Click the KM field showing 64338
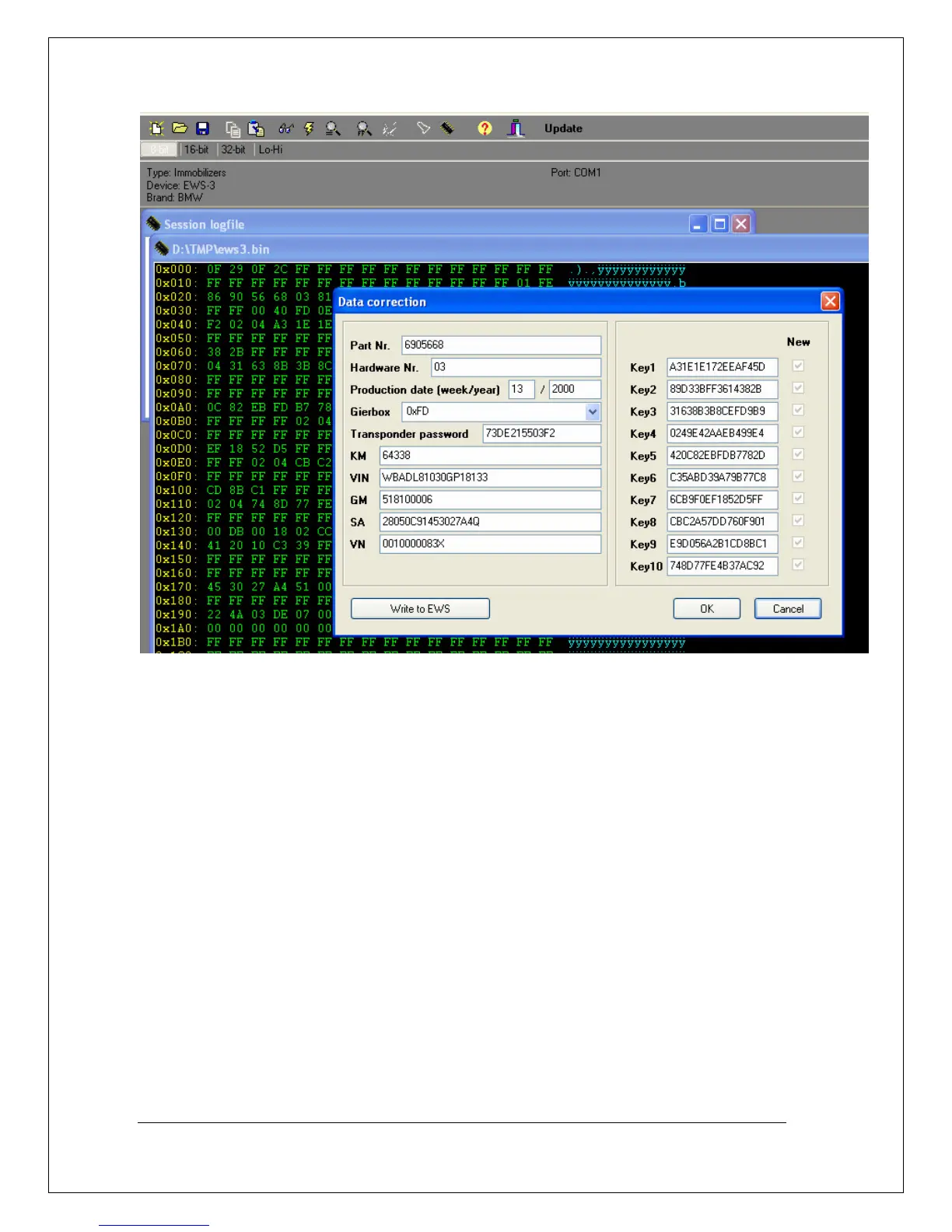The image size is (952, 1232). tap(491, 455)
